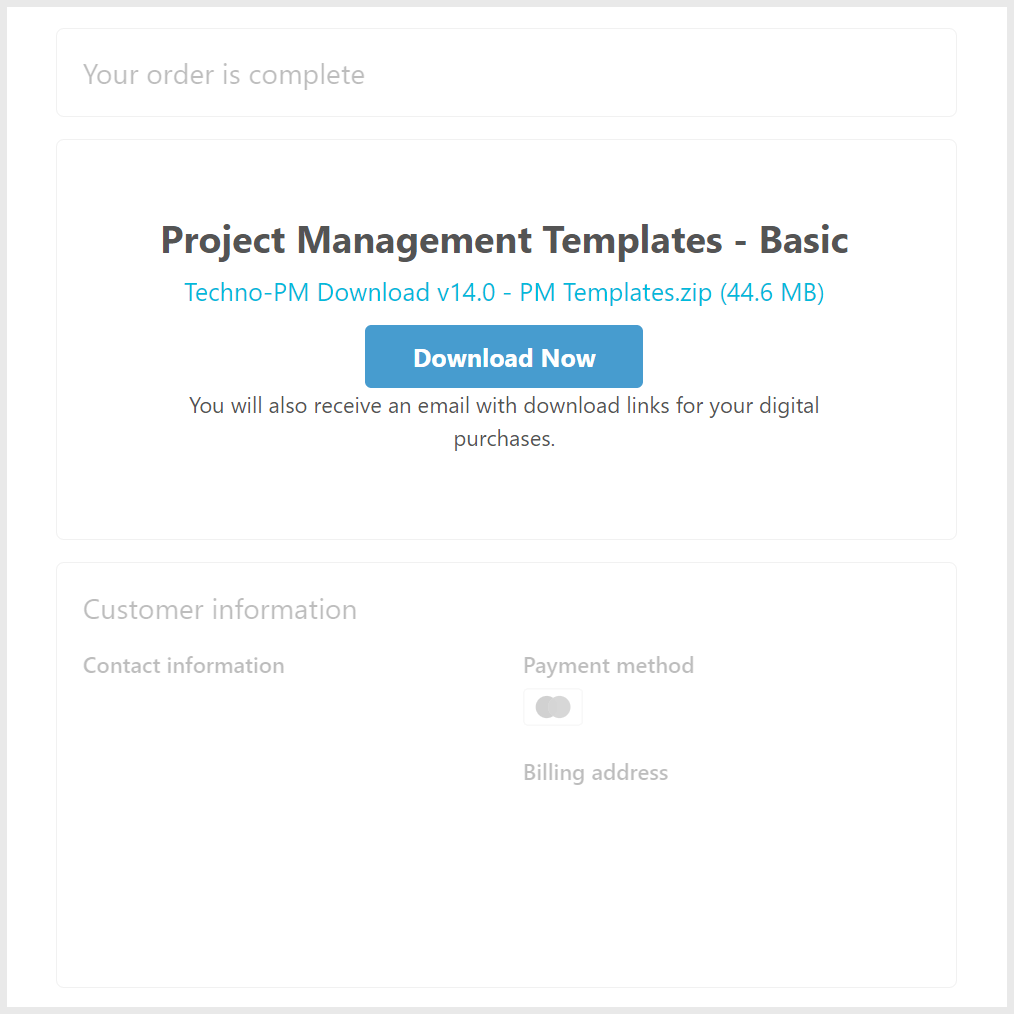Click the word "Basic" in the product title
This screenshot has width=1014, height=1014.
click(803, 240)
